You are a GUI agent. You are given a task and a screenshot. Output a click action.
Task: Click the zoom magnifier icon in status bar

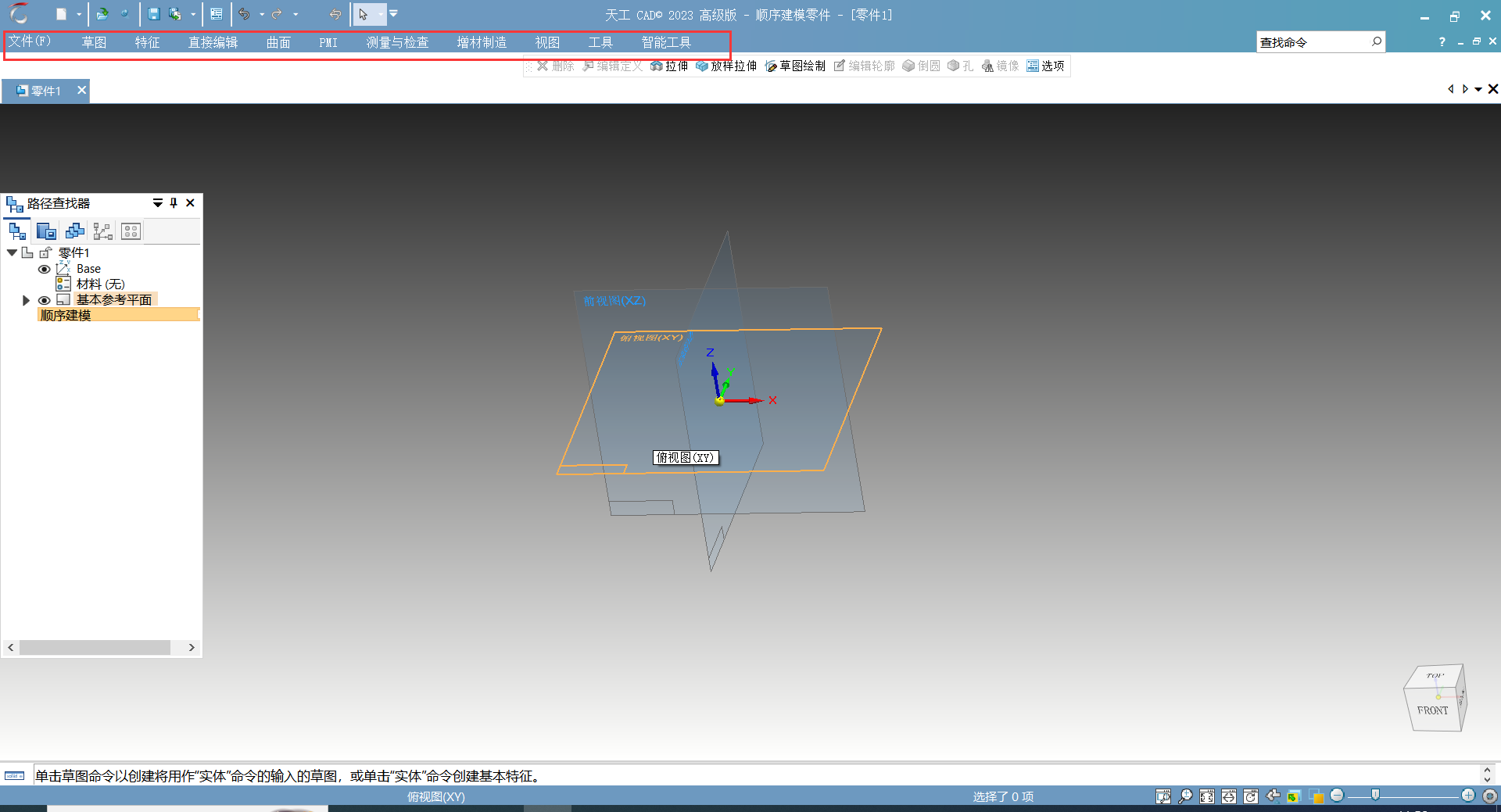[1185, 796]
